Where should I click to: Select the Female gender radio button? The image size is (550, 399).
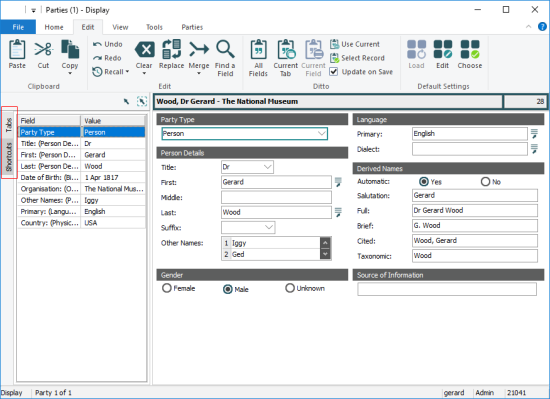(167, 288)
